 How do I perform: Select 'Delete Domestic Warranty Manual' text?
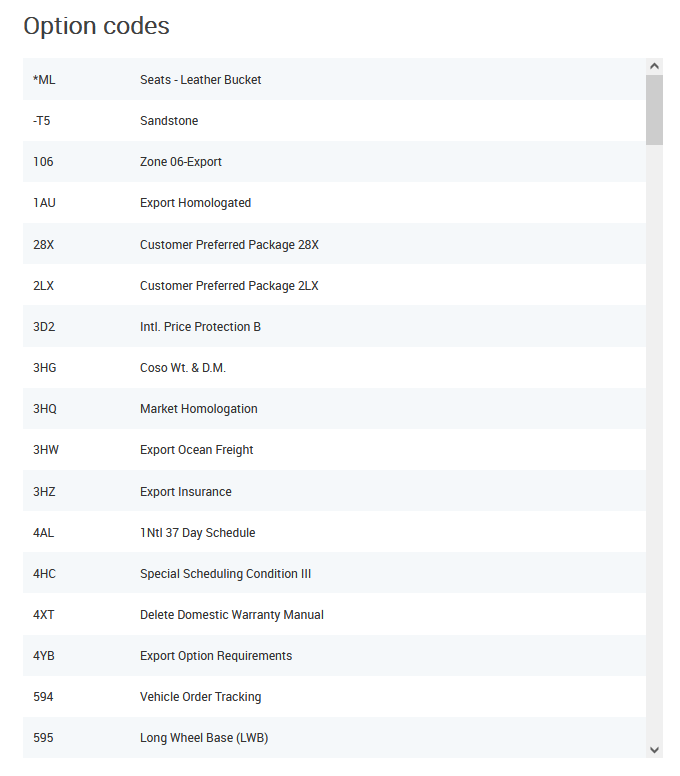(x=232, y=615)
